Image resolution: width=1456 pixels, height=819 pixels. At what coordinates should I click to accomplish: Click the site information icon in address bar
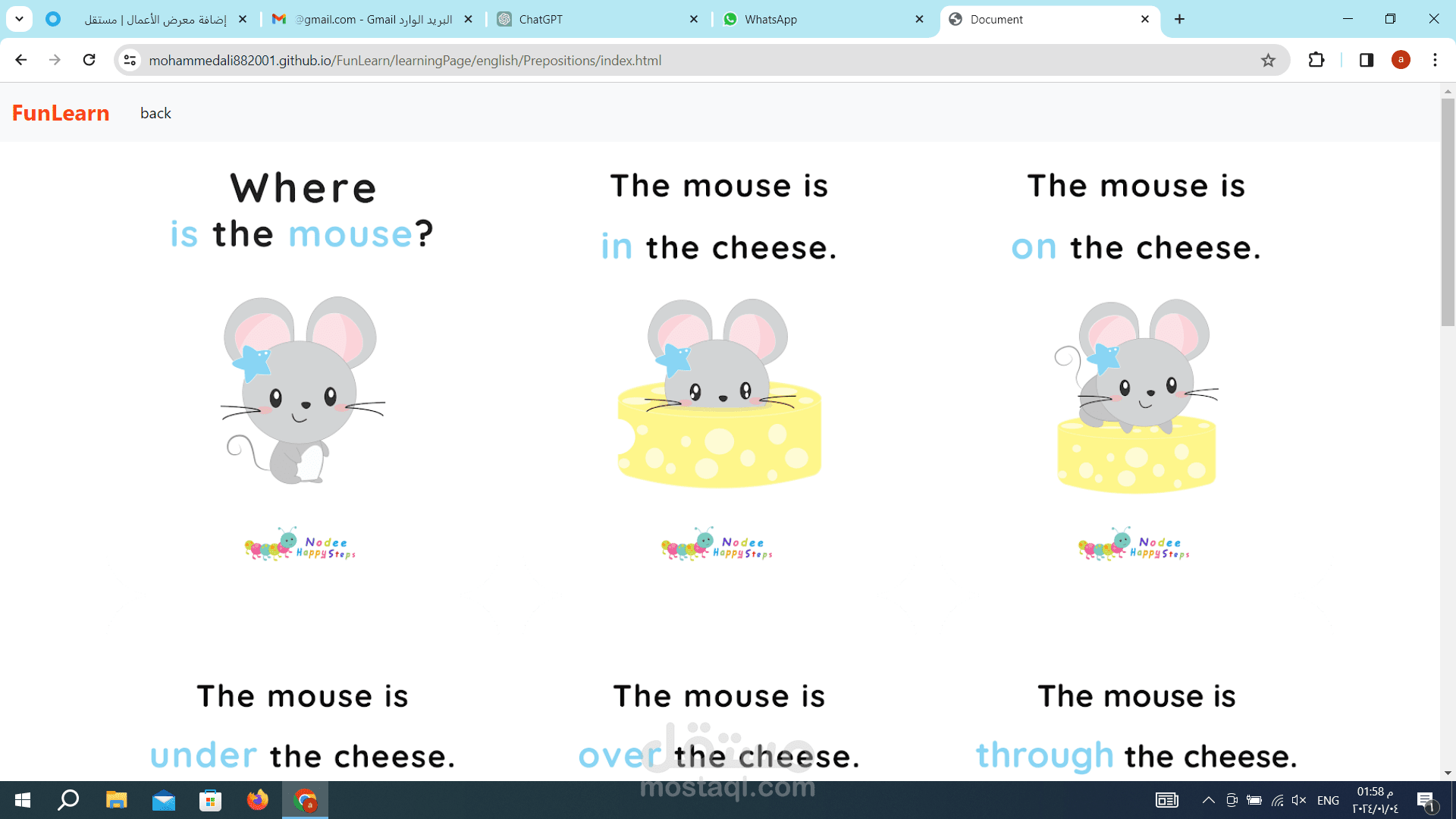(x=130, y=60)
